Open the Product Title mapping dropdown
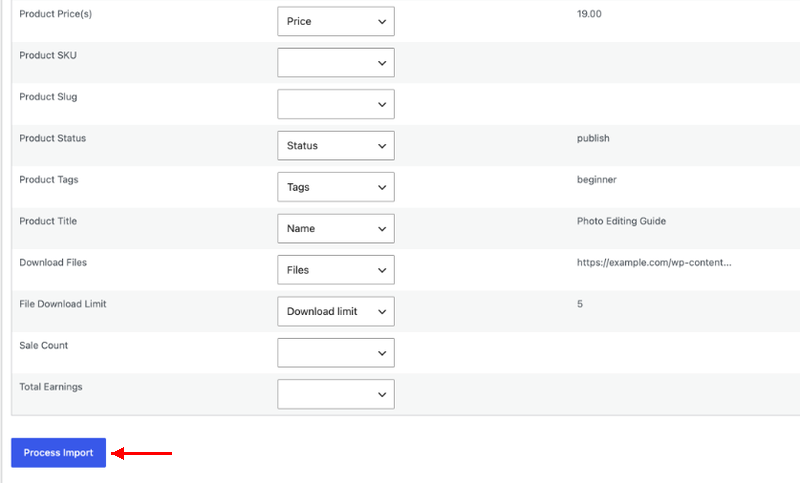The height and width of the screenshot is (483, 800). [336, 228]
